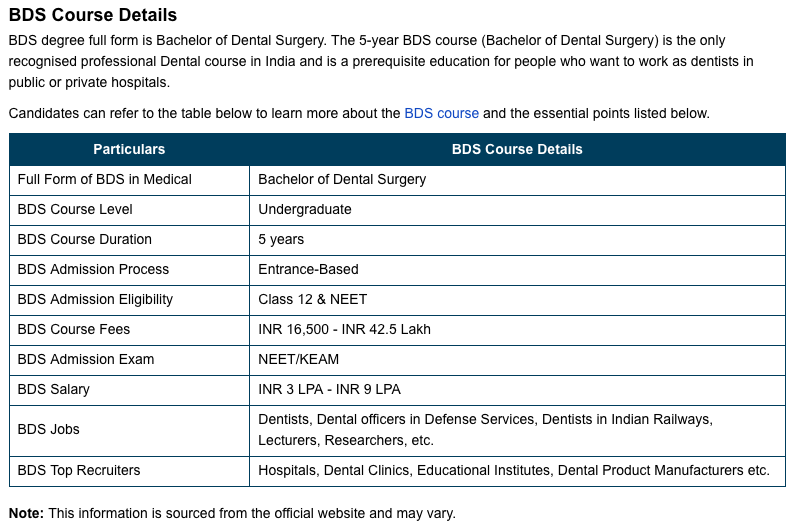Click the "Full Form of BDS in Medical" cell

coord(104,179)
